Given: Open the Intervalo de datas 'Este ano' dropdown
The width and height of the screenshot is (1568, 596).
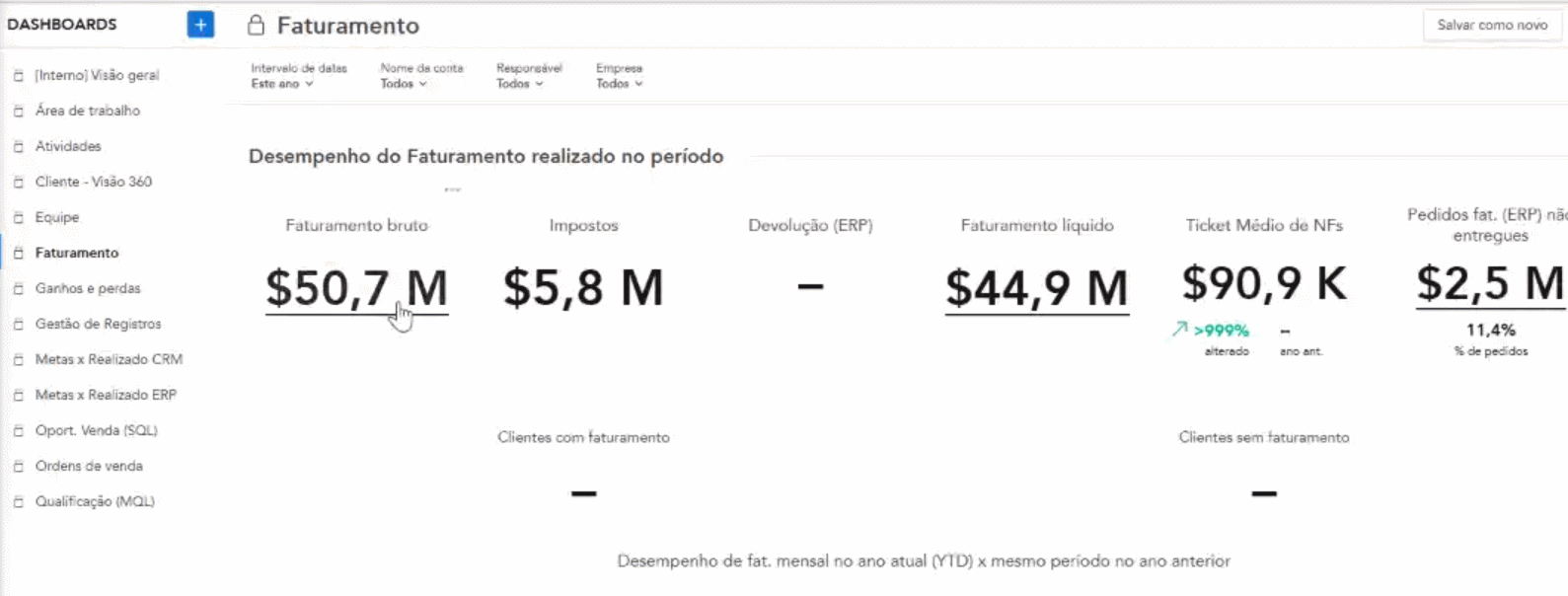Looking at the screenshot, I should click(282, 84).
